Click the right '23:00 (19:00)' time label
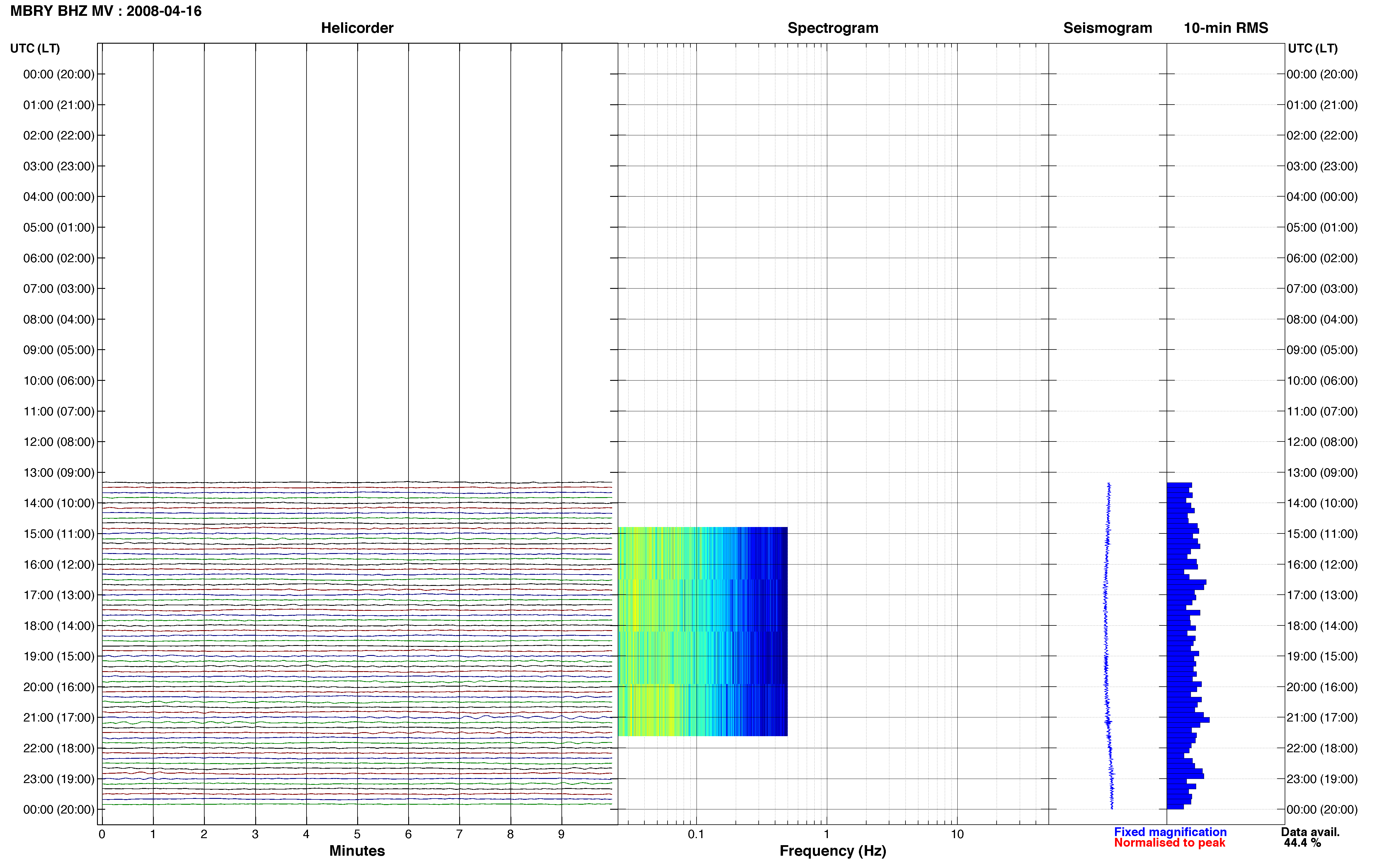Image resolution: width=1389 pixels, height=868 pixels. [x=1322, y=779]
